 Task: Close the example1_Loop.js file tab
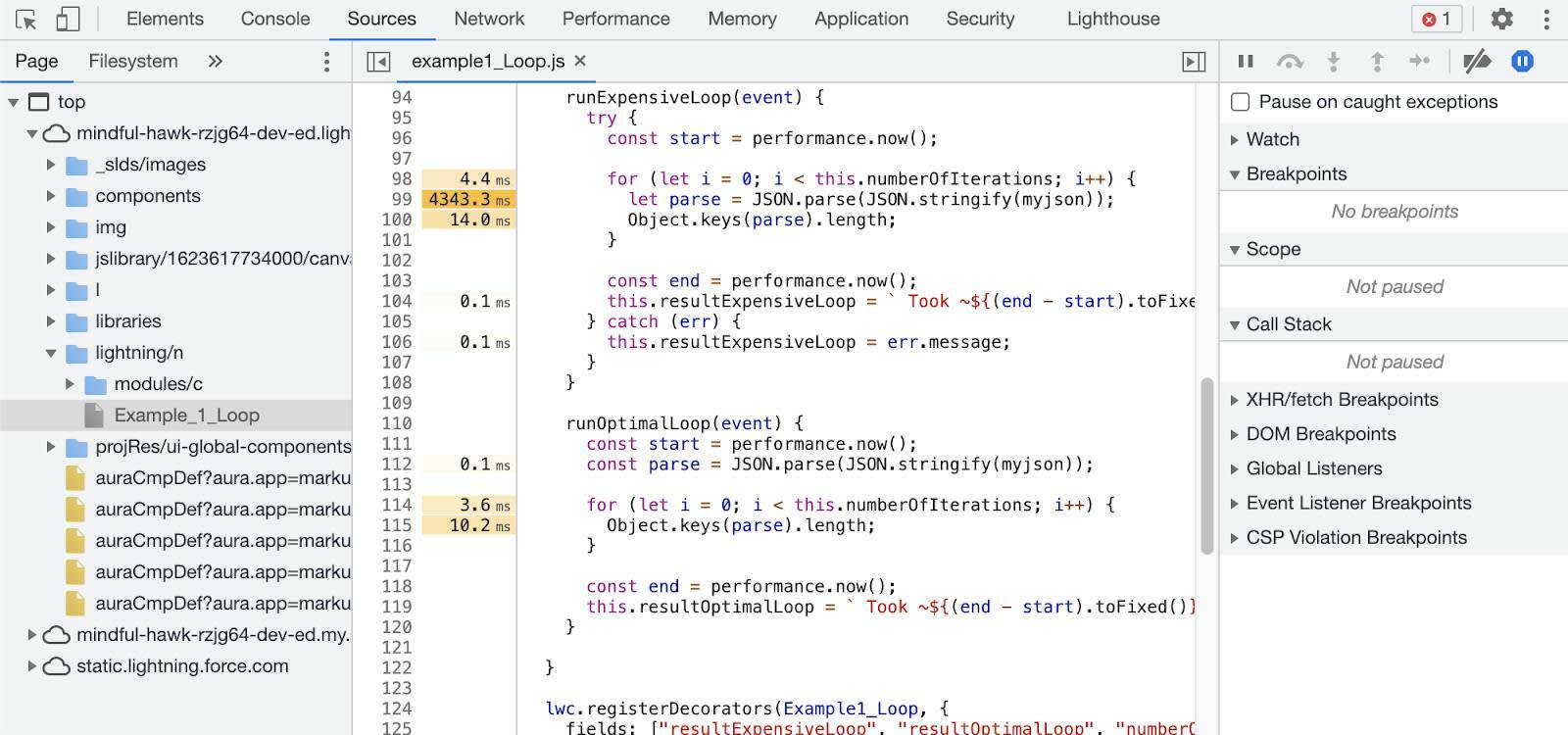(x=580, y=61)
